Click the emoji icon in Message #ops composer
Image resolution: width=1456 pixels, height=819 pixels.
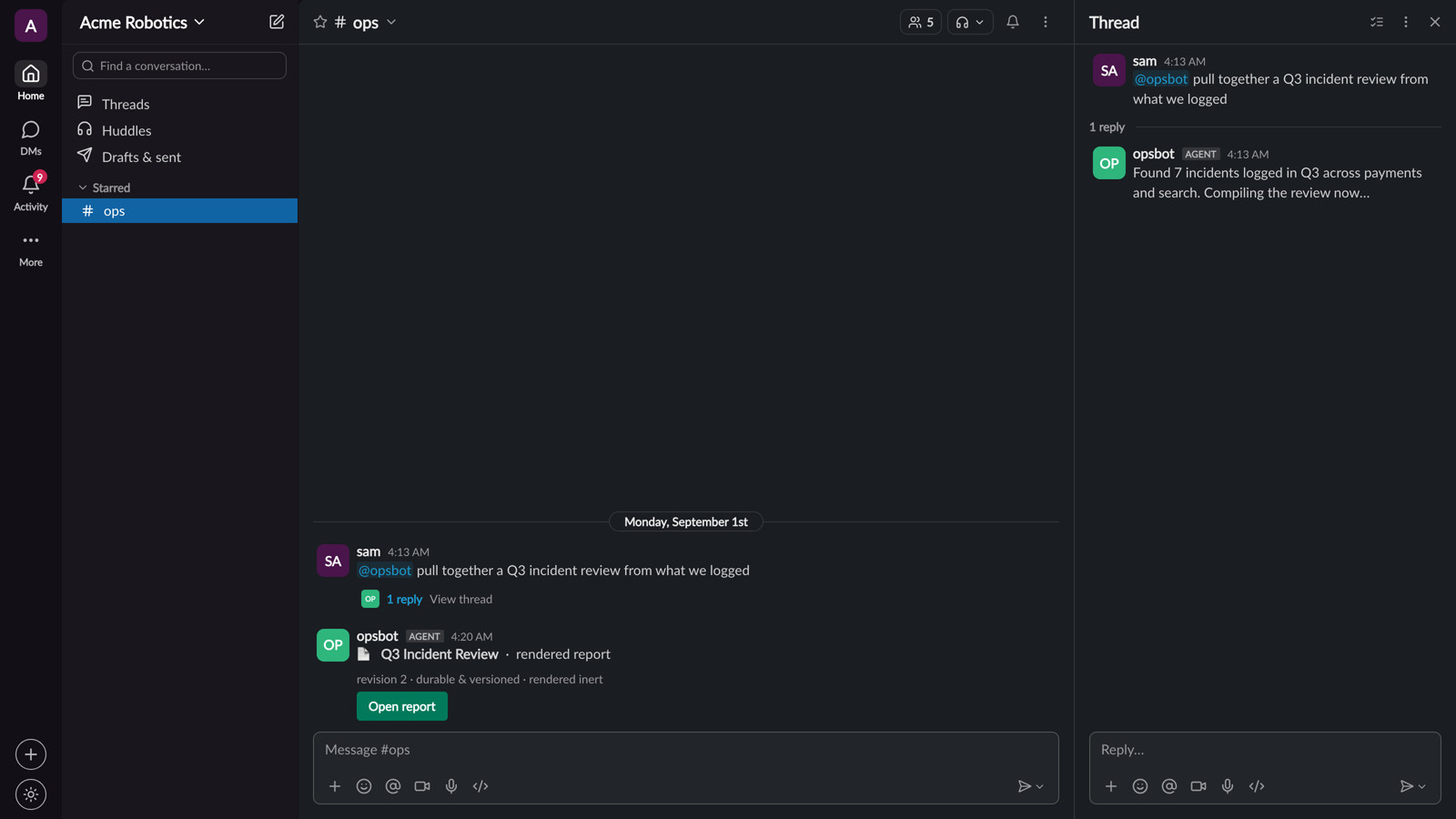click(364, 786)
